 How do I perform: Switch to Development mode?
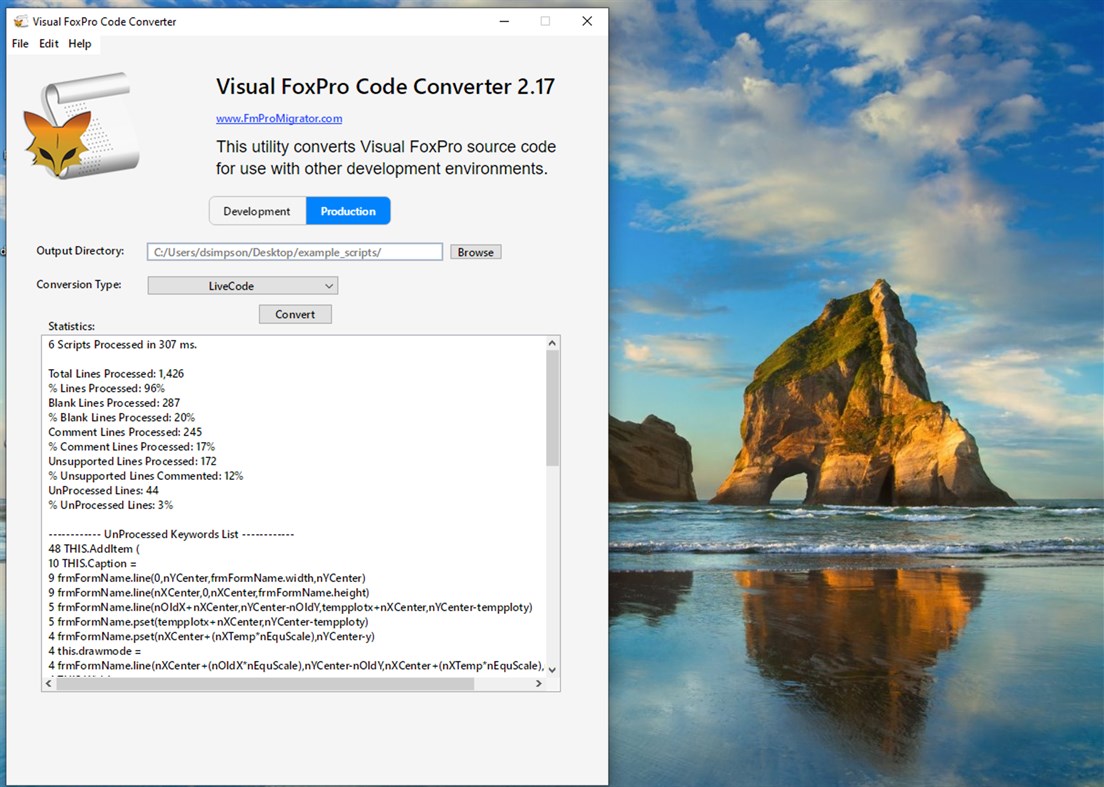257,211
